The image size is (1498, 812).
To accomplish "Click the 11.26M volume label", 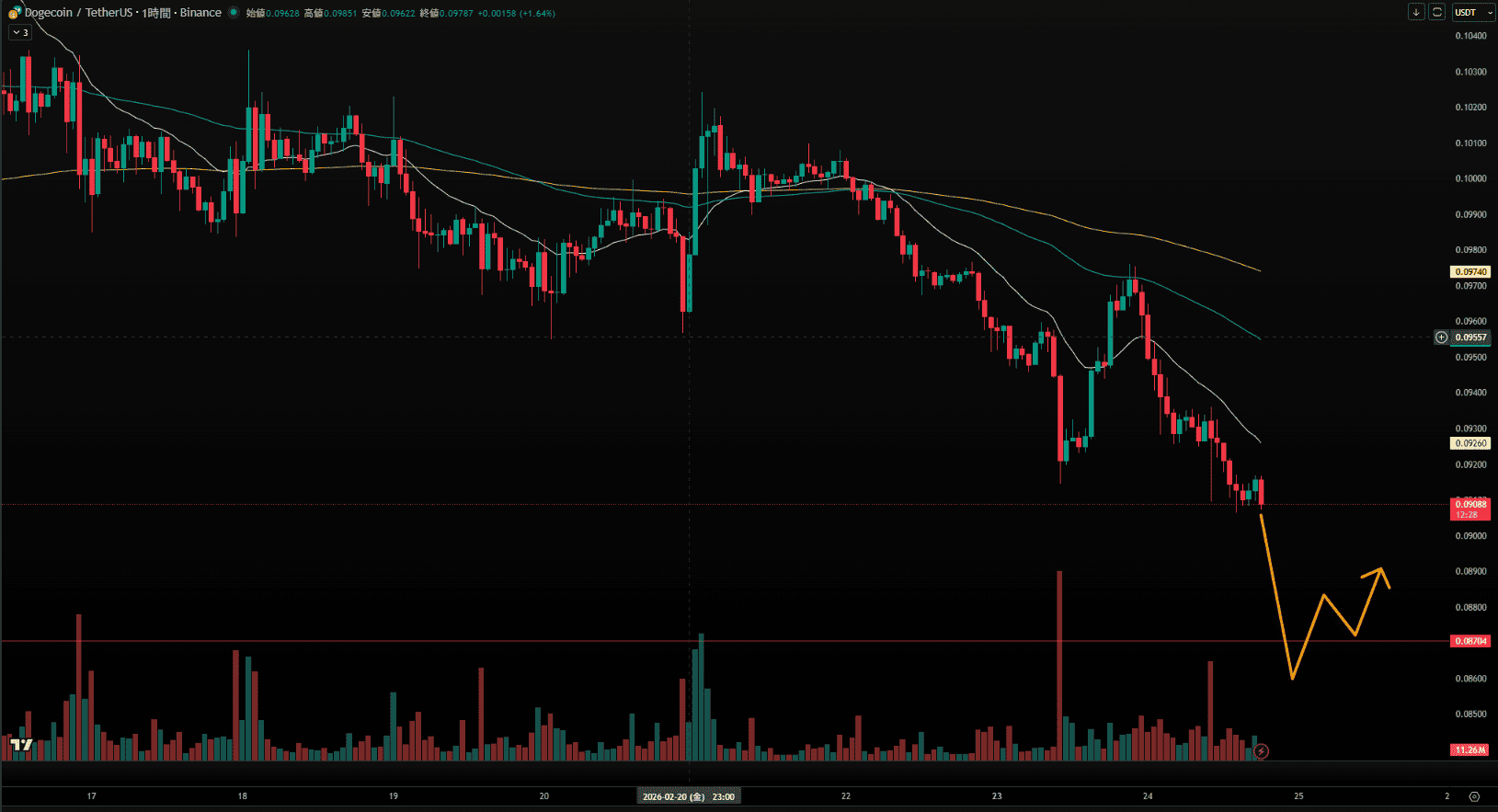I will (1469, 749).
